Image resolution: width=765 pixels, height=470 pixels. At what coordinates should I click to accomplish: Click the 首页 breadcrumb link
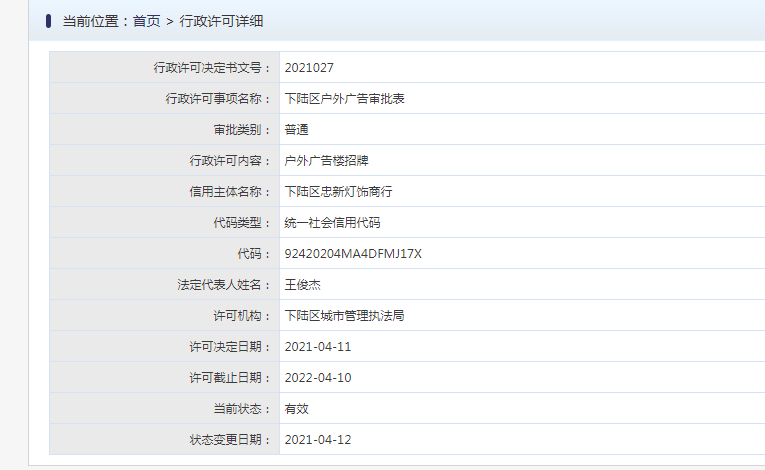coord(146,21)
